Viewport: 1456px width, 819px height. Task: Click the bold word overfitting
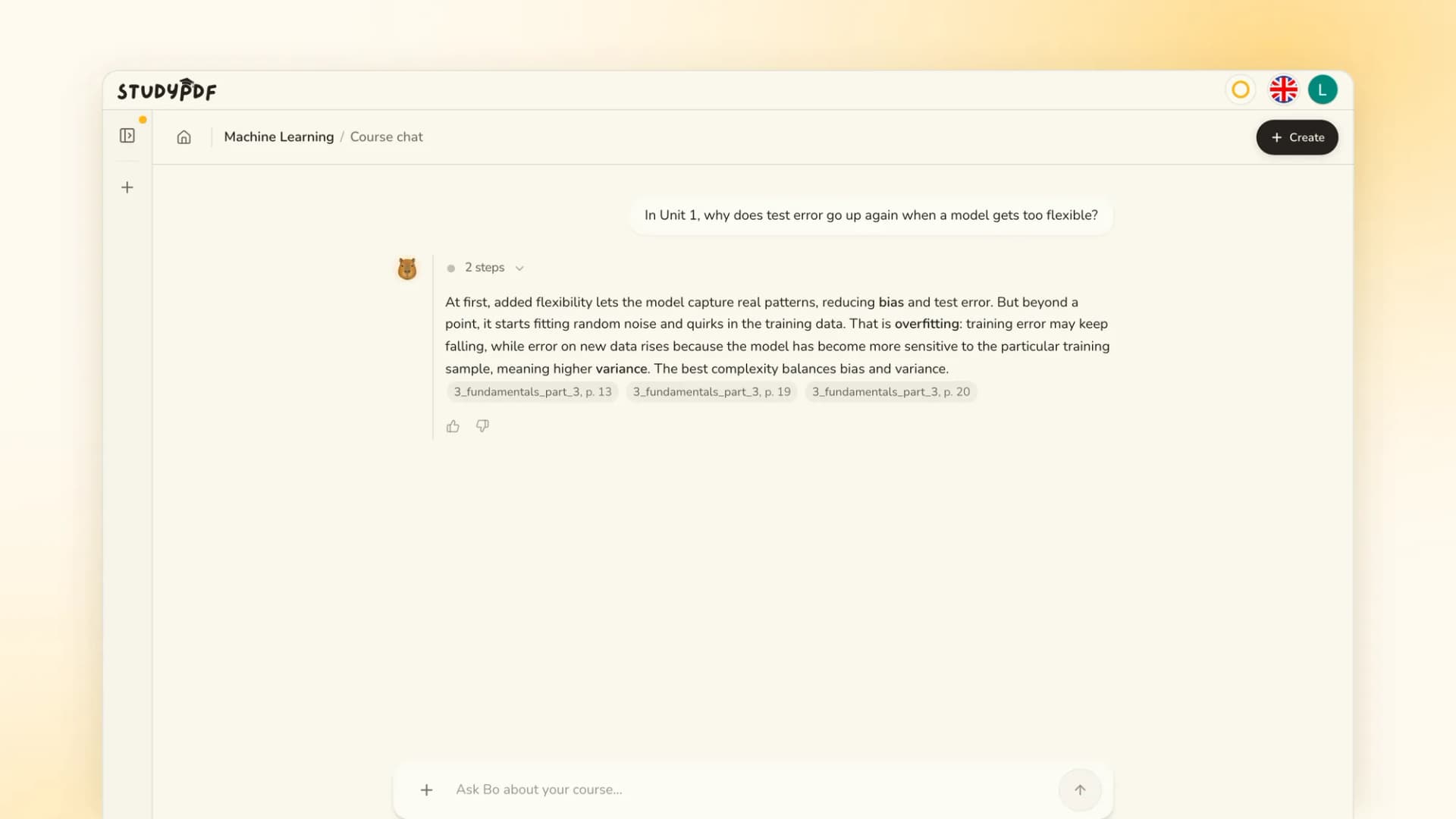(927, 324)
